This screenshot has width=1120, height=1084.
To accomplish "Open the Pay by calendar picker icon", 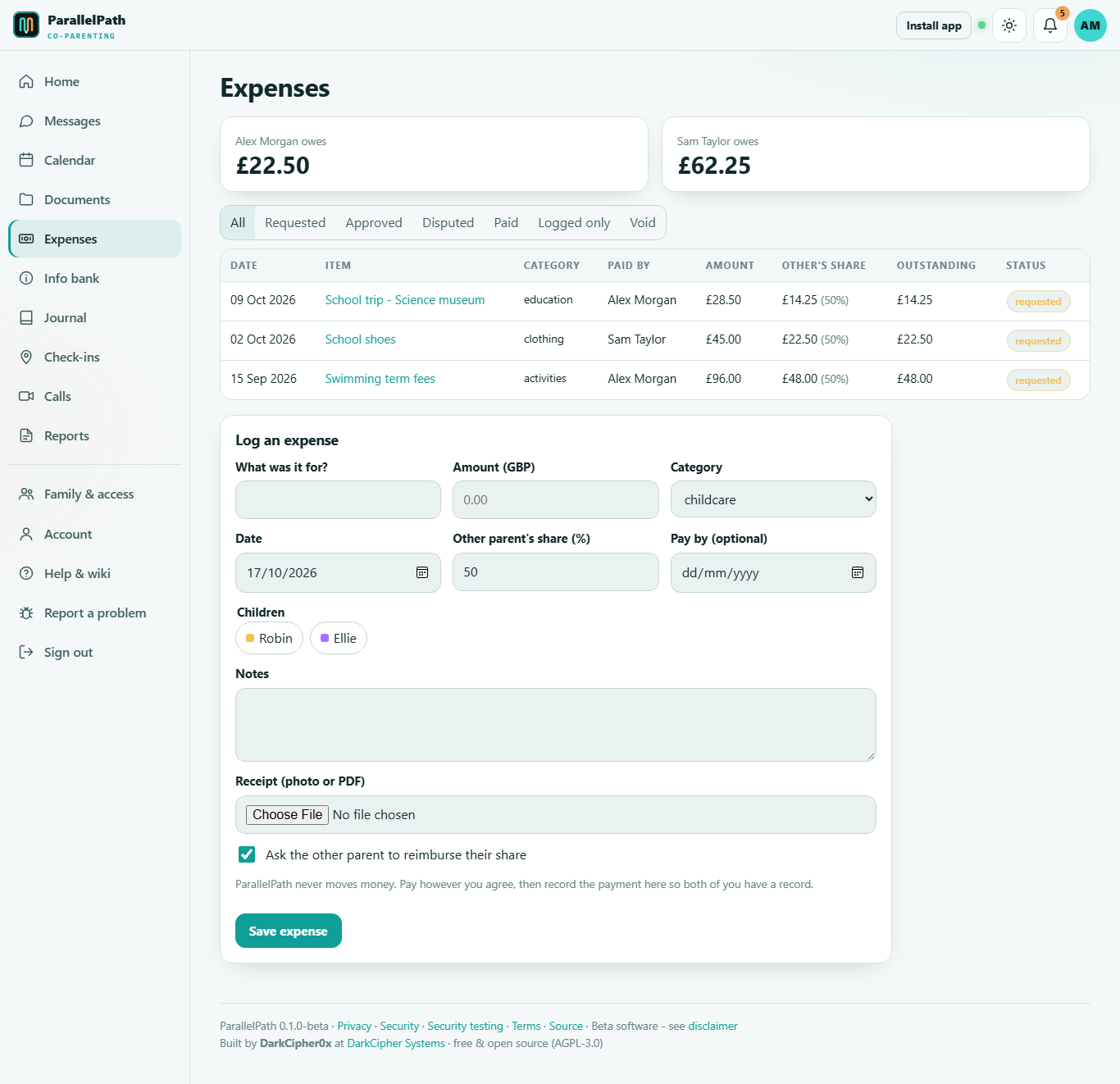I will [x=858, y=572].
